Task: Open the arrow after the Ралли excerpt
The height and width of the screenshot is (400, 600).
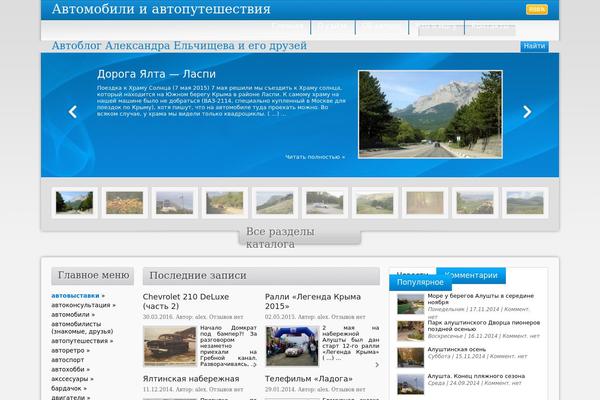Action: pos(377,365)
